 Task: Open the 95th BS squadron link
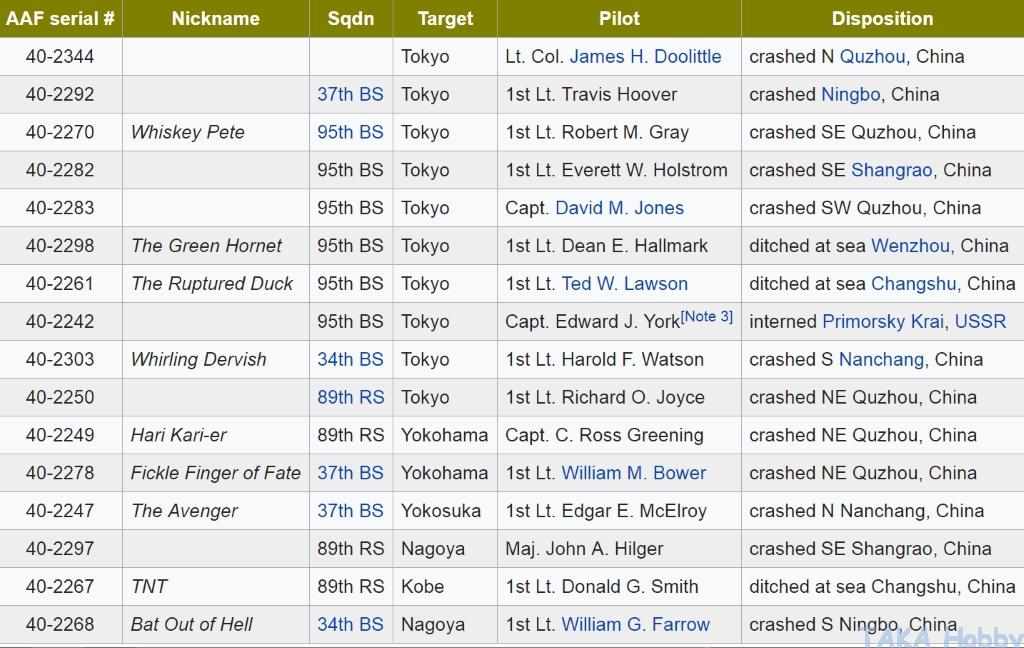350,133
